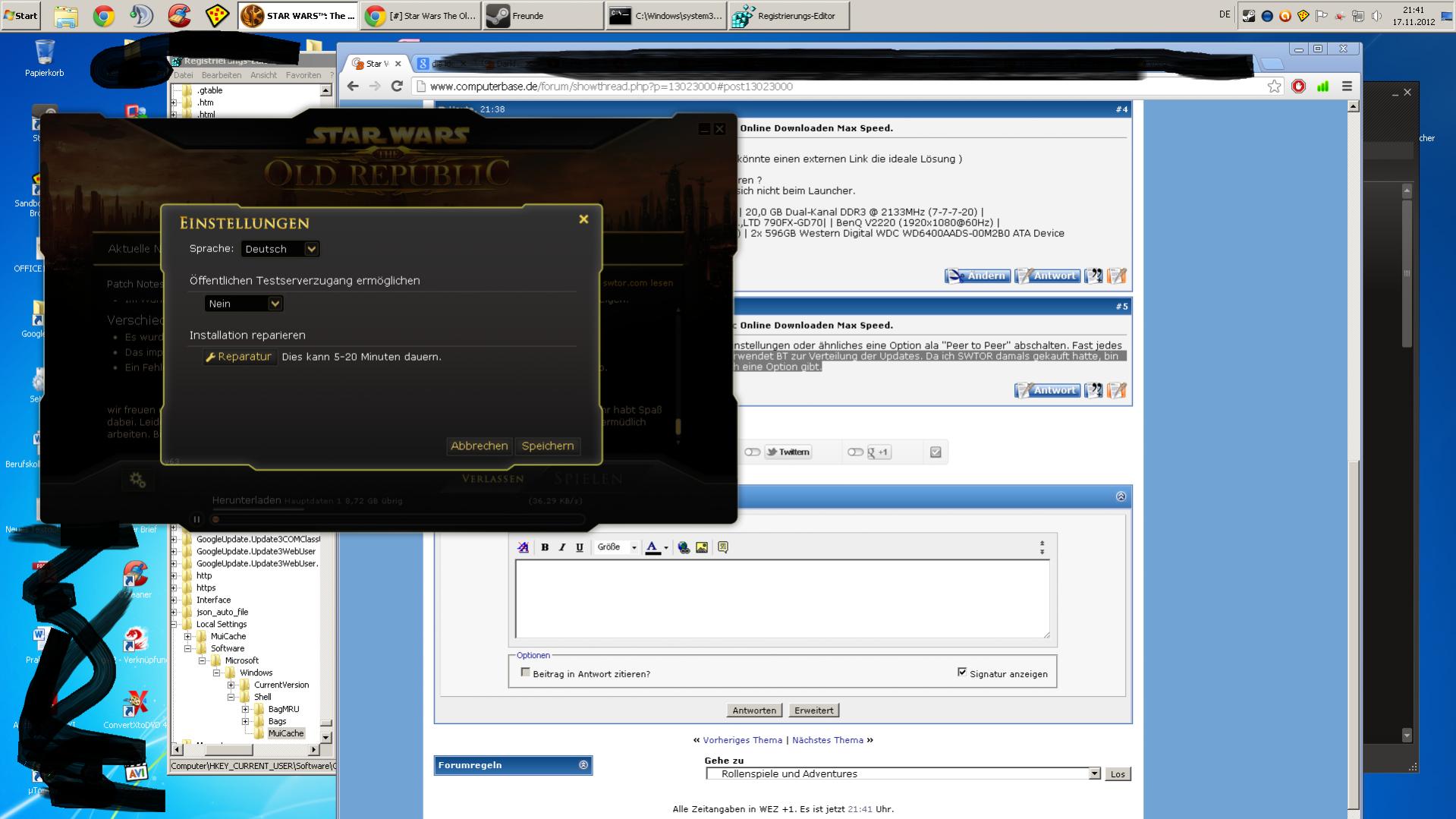This screenshot has height=819, width=1456.
Task: Click multi-quote icon on post #4
Action: click(1093, 276)
